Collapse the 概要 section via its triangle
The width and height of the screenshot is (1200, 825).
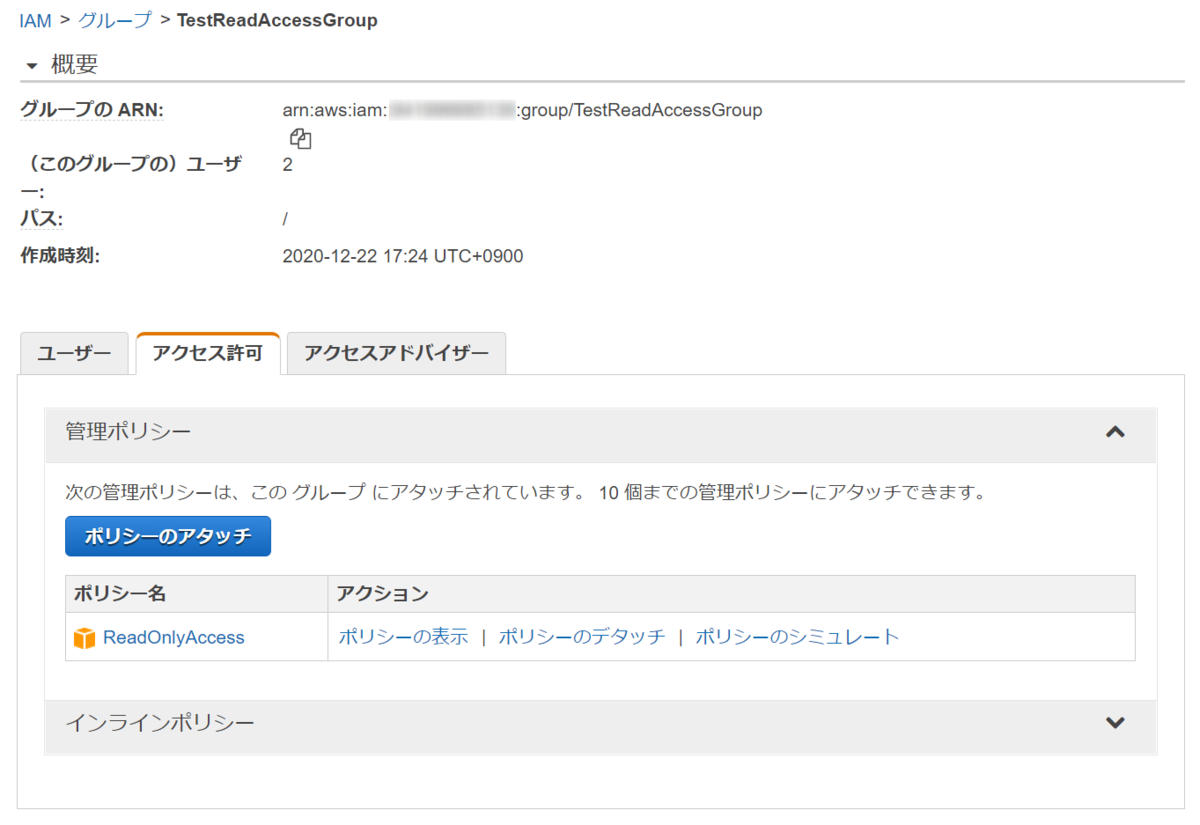(x=32, y=64)
